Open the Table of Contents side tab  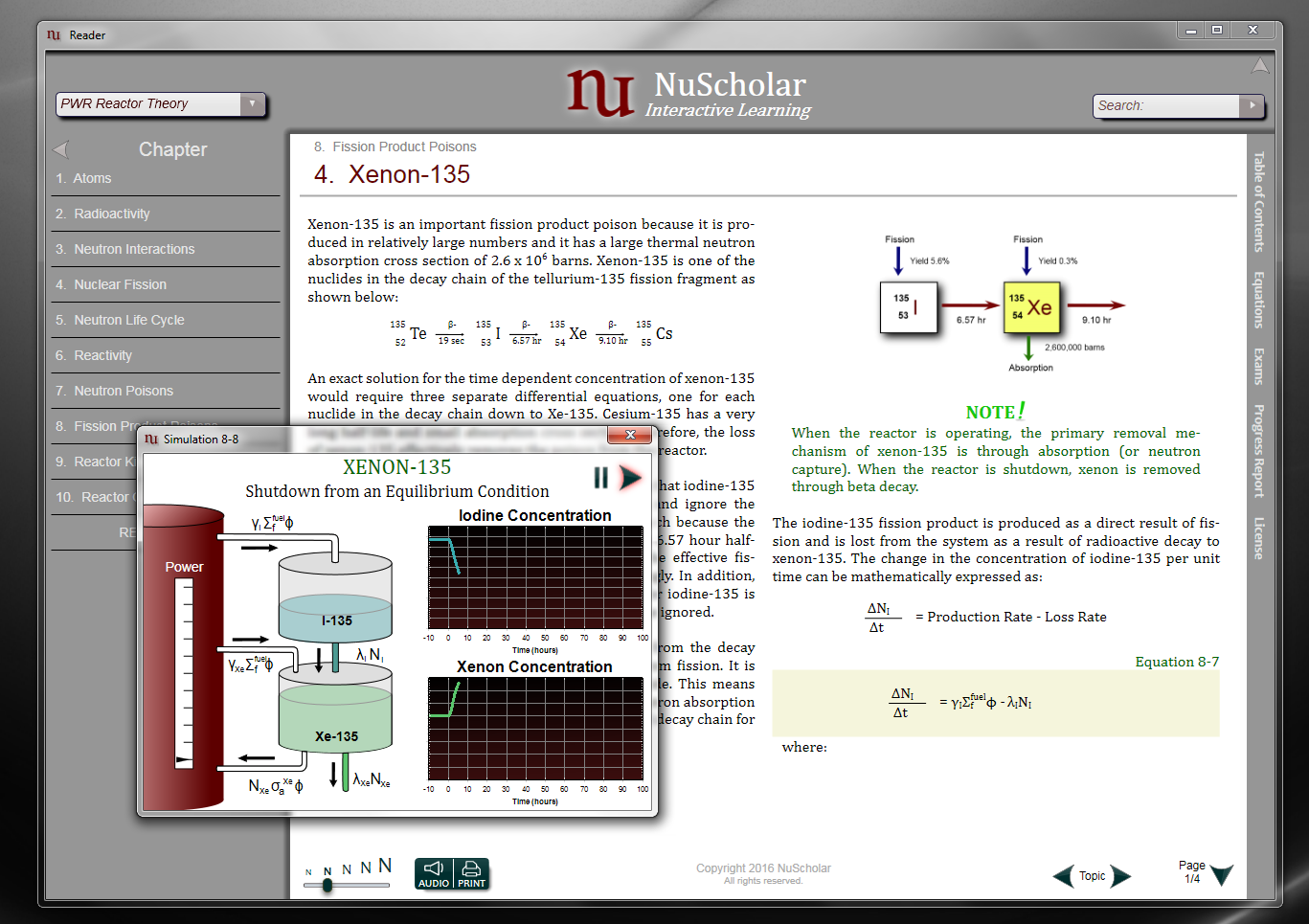click(x=1259, y=202)
